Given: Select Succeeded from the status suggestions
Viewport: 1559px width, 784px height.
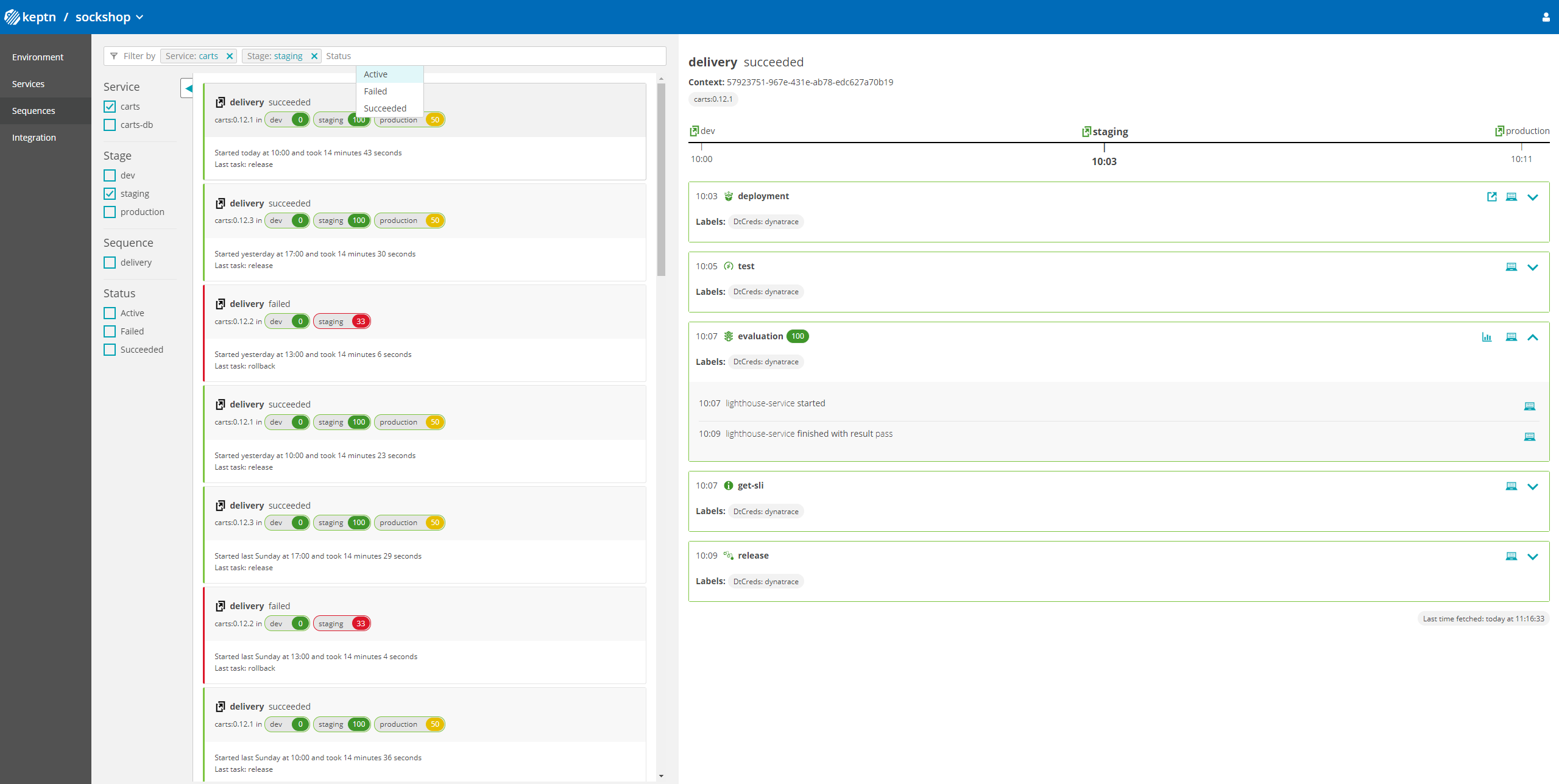Looking at the screenshot, I should point(385,108).
